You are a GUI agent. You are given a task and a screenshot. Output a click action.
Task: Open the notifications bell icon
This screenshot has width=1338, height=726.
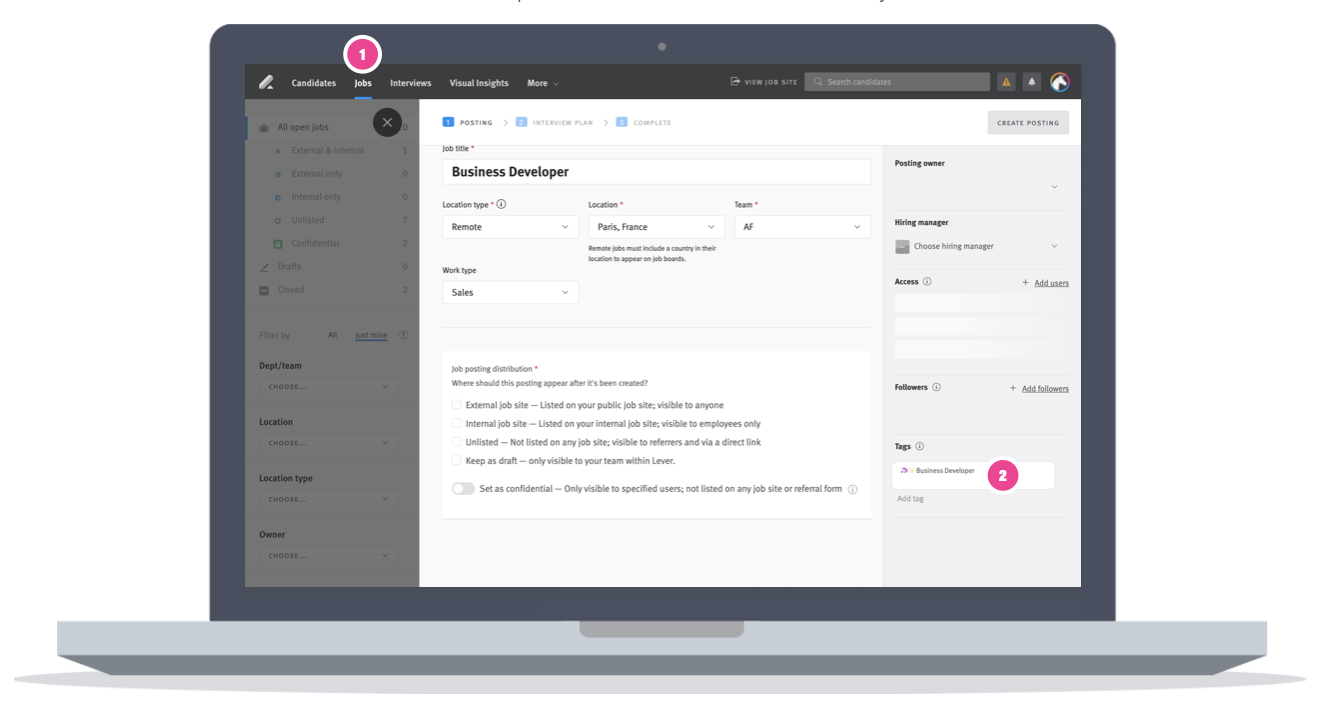click(x=1032, y=82)
